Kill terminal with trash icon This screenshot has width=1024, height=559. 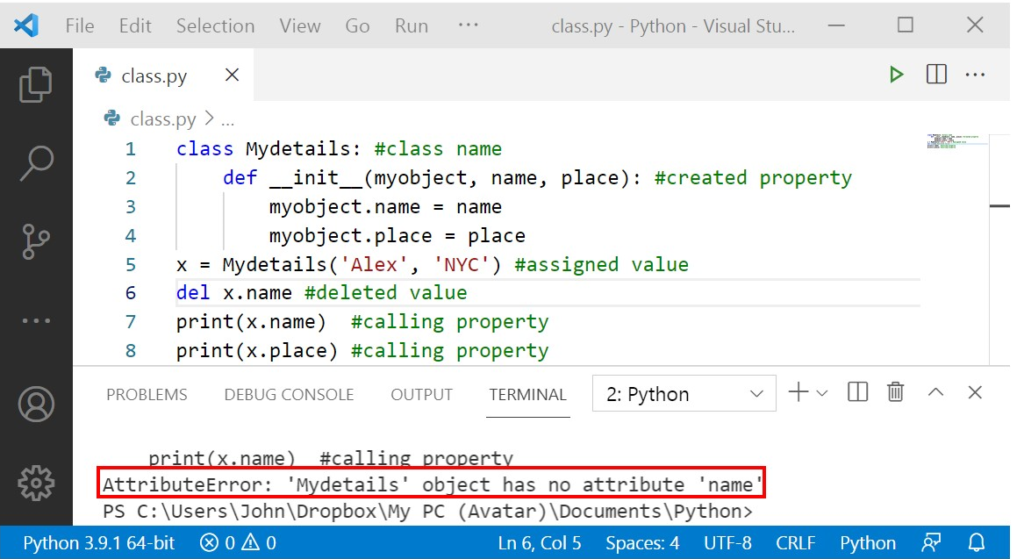pyautogui.click(x=895, y=392)
